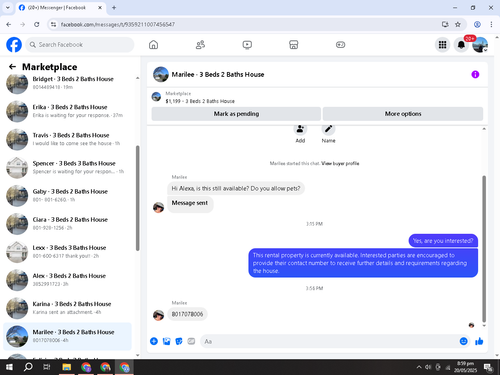Click the Add people icon
The width and height of the screenshot is (500, 375).
click(300, 129)
